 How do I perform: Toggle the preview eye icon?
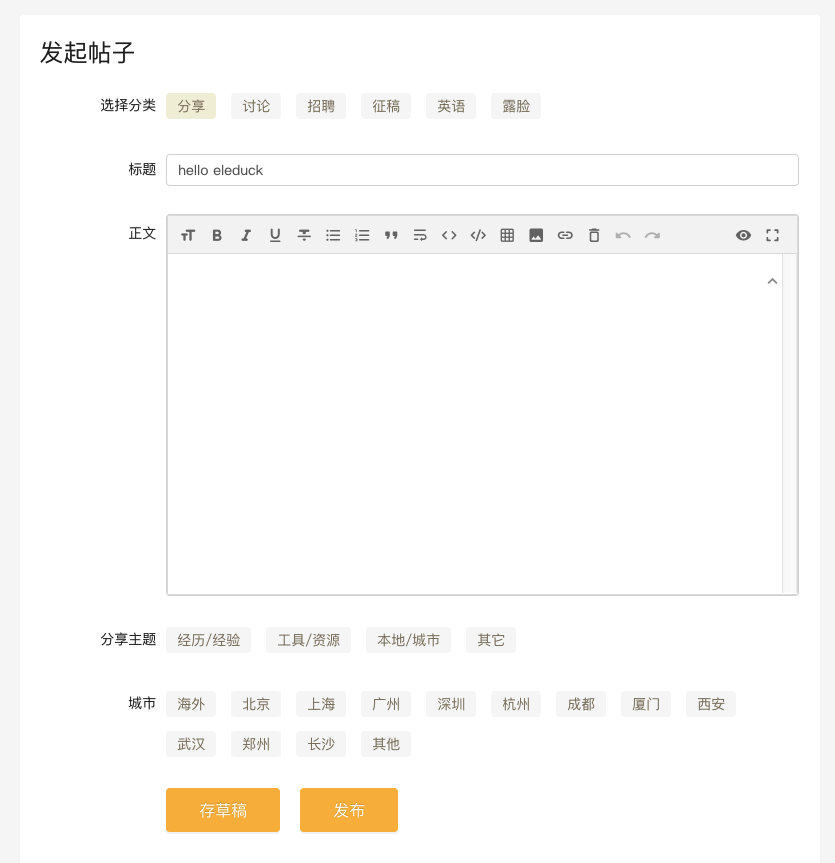click(x=743, y=236)
